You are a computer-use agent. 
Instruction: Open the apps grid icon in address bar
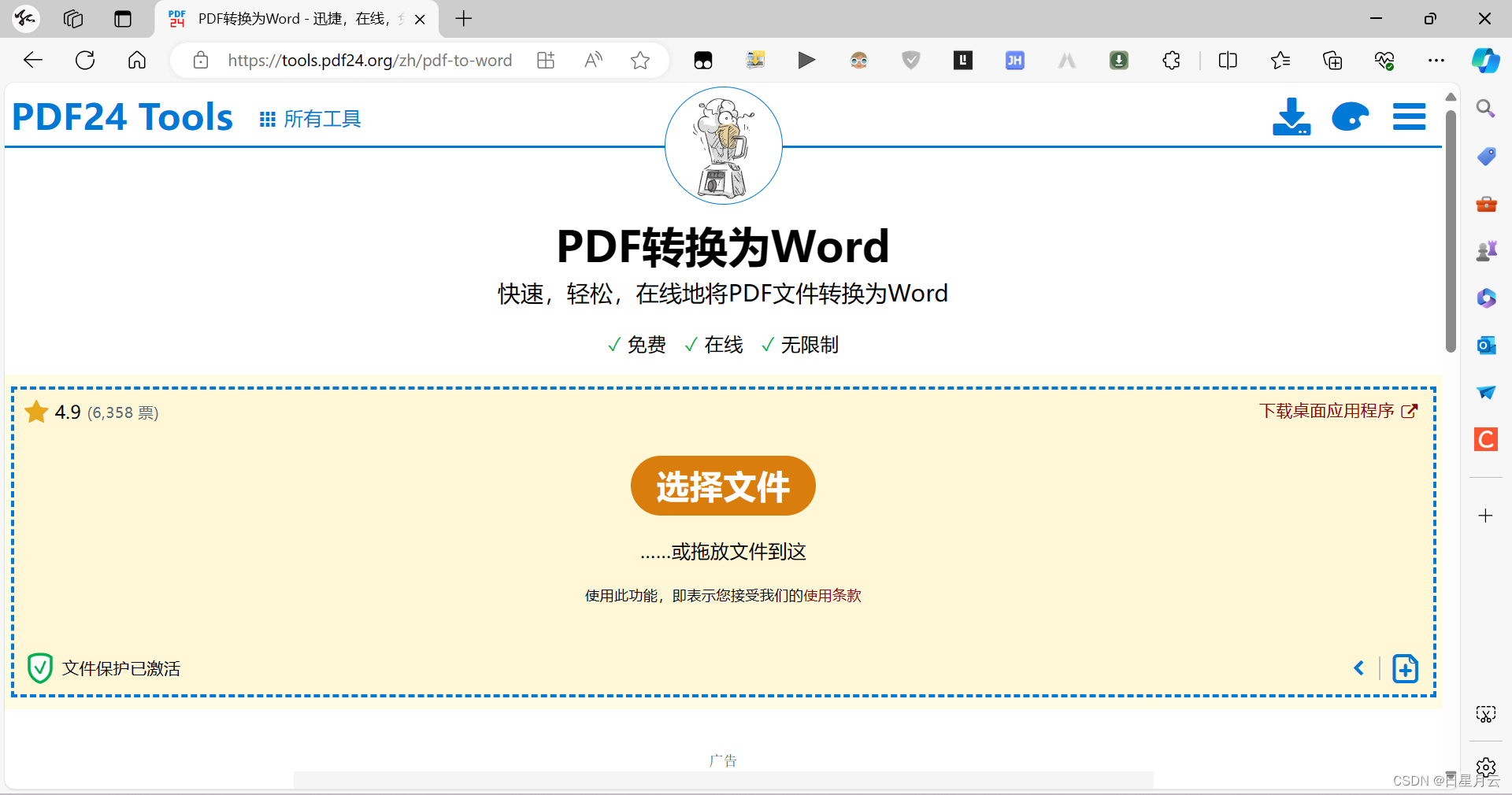[546, 61]
